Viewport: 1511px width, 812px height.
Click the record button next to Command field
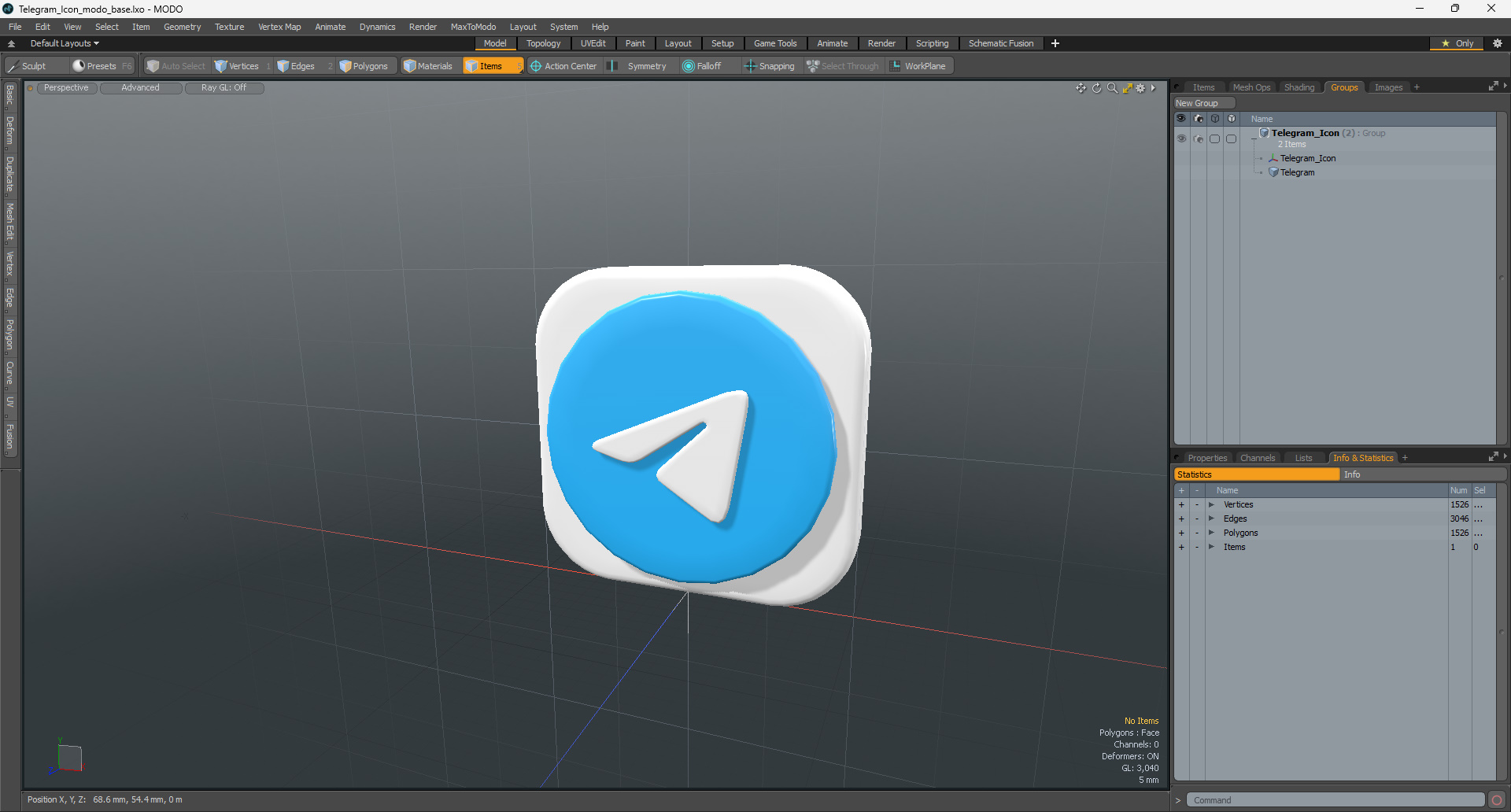tap(1497, 800)
